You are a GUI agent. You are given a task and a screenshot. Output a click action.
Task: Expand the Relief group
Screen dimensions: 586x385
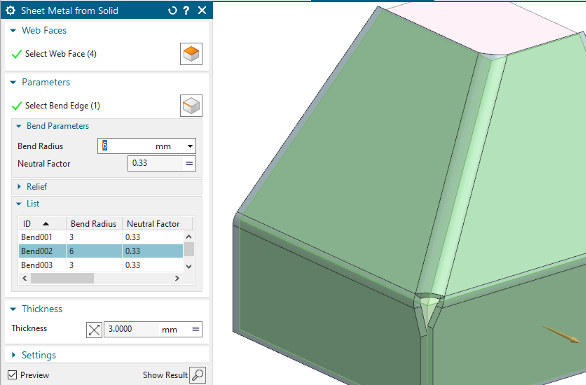[x=19, y=187]
